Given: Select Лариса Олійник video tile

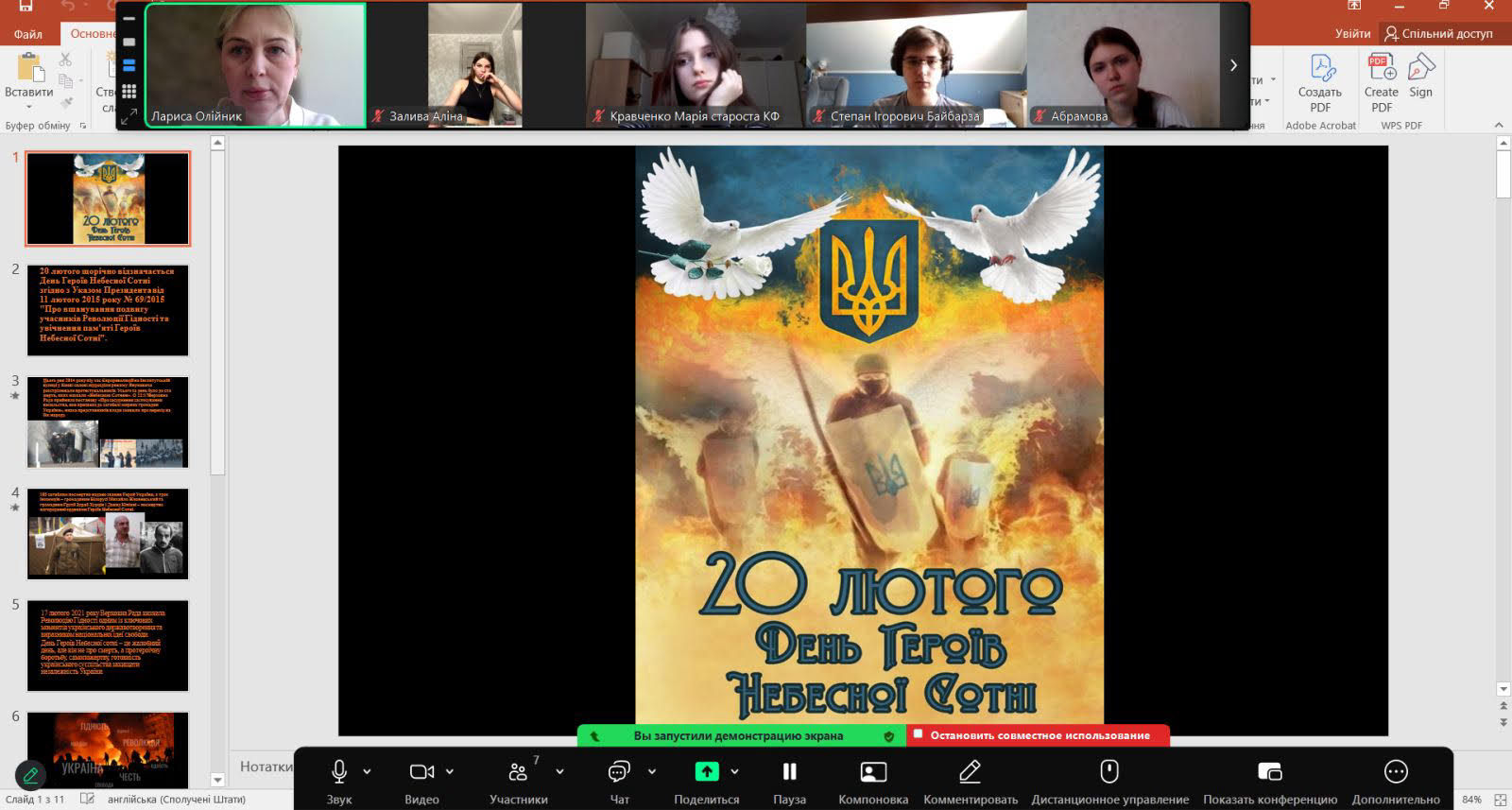Looking at the screenshot, I should (255, 65).
